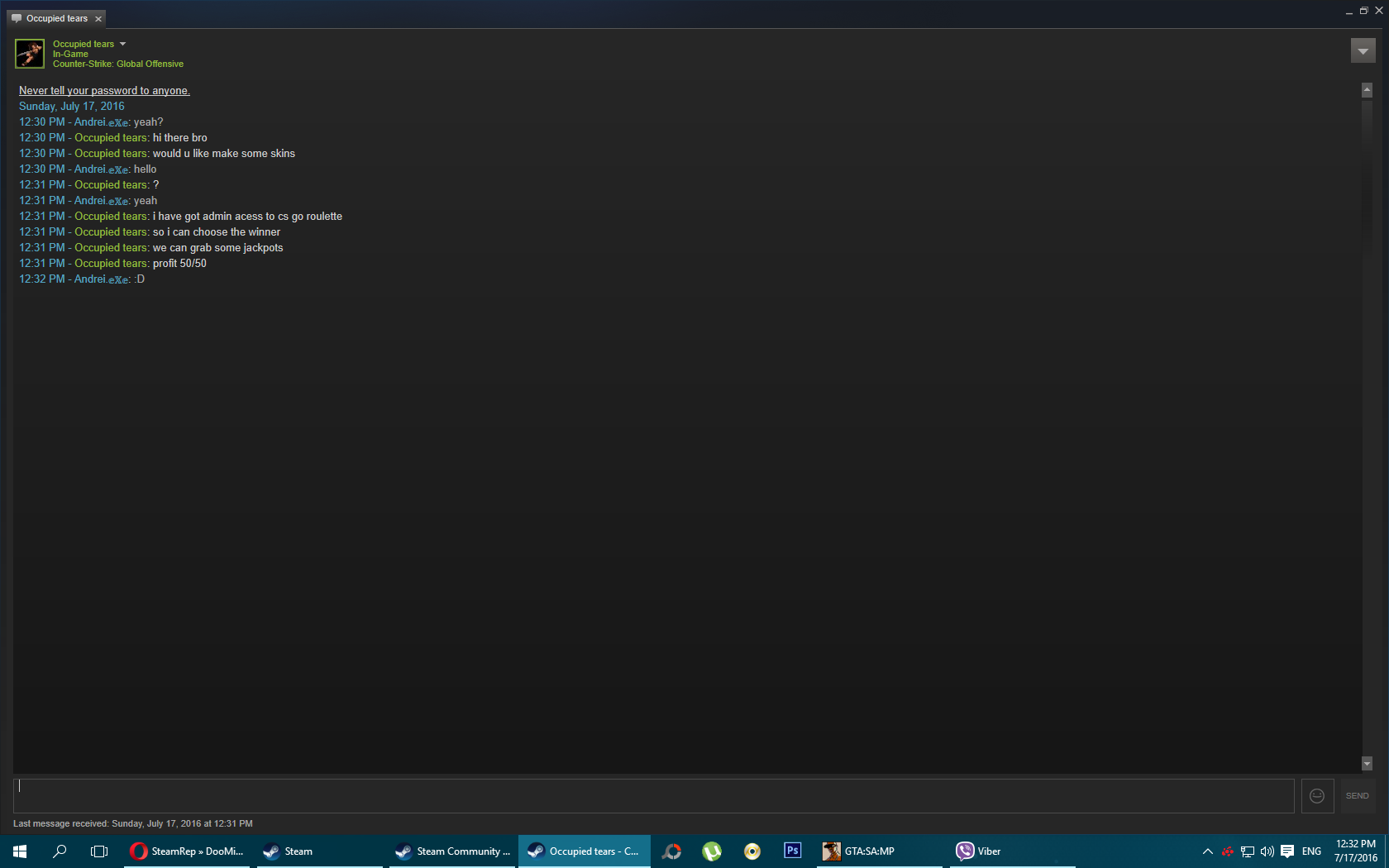Open taskbar search magnifier icon
The width and height of the screenshot is (1389, 868).
click(60, 851)
